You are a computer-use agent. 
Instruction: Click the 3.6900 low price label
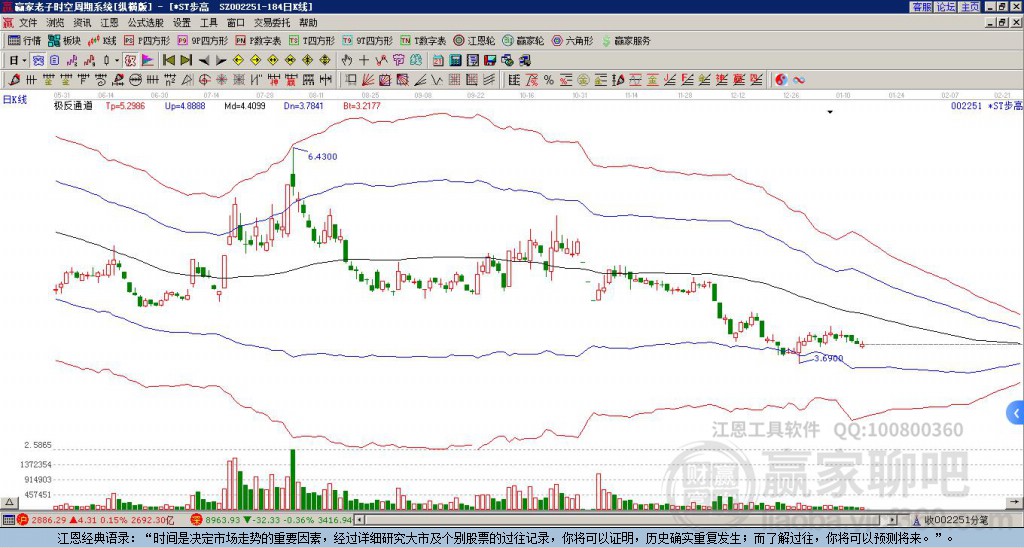tap(829, 359)
